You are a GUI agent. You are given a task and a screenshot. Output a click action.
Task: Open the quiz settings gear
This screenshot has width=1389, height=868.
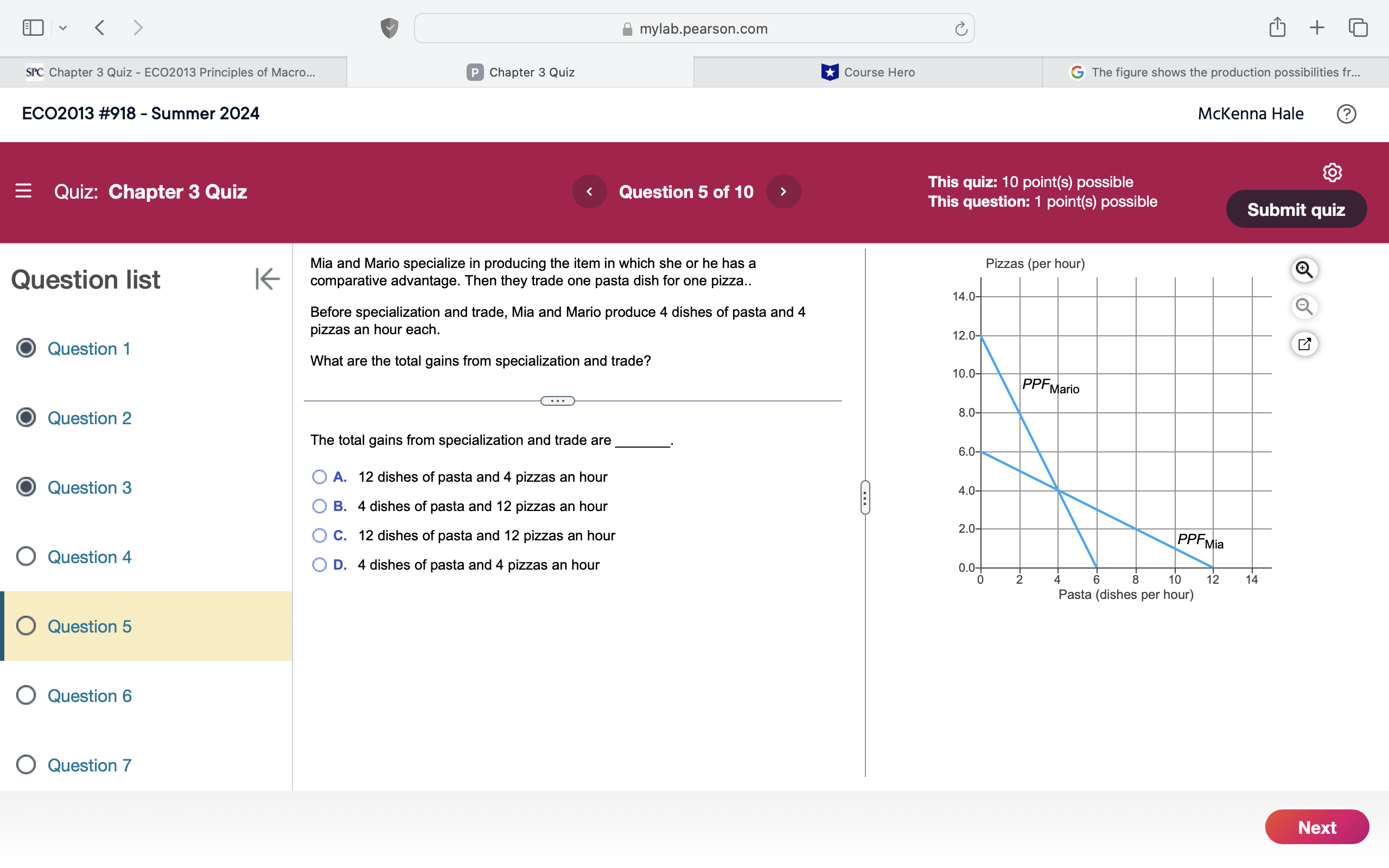point(1332,171)
